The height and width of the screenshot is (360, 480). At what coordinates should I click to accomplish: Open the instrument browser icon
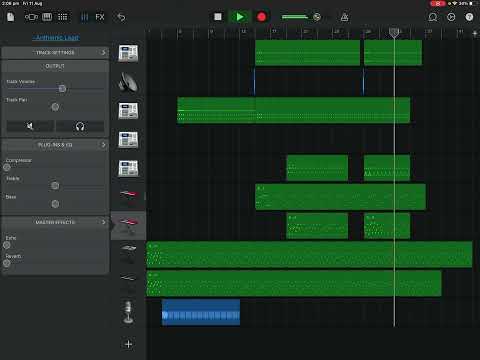[31, 17]
